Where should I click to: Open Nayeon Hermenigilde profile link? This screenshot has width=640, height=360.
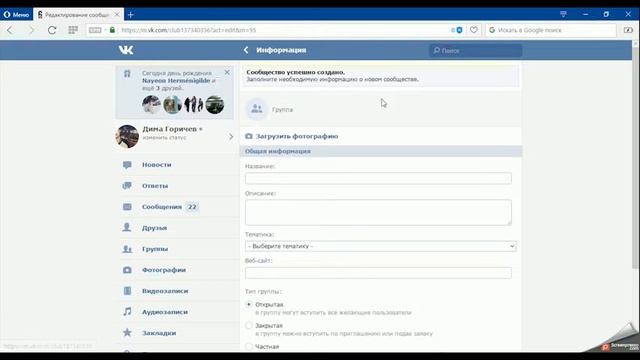point(176,80)
